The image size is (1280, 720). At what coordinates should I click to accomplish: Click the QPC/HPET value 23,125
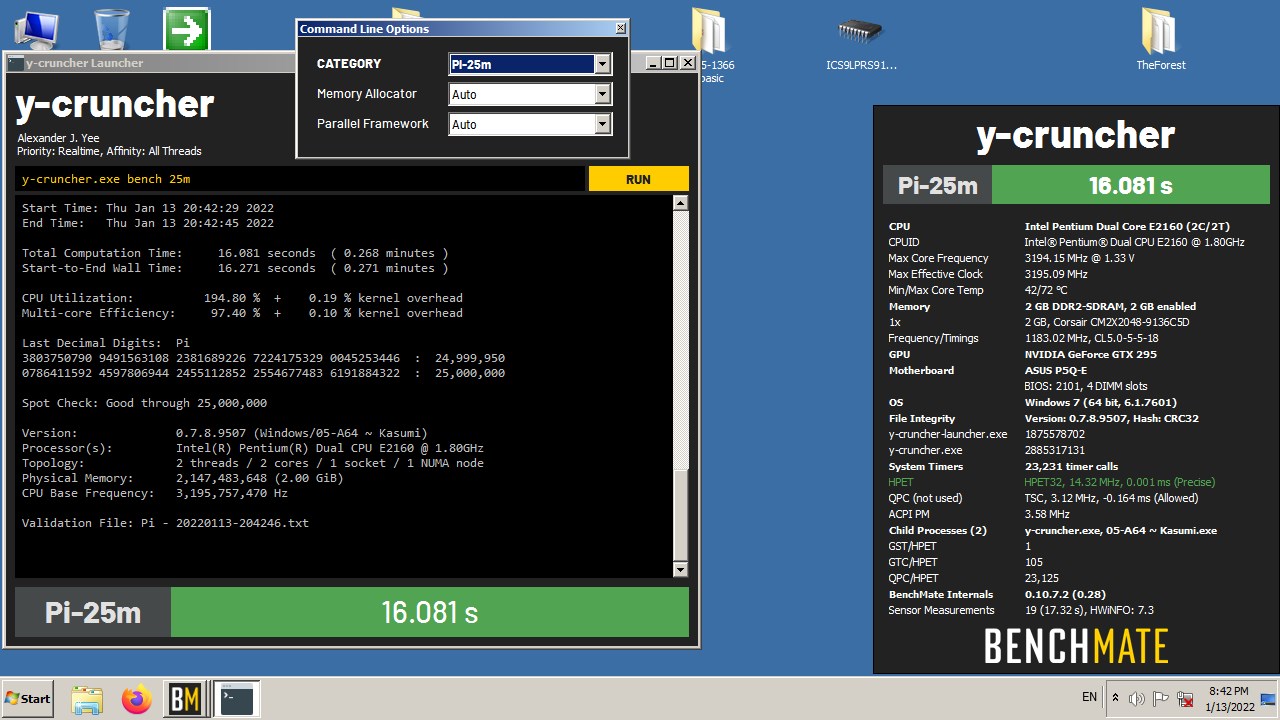1041,578
